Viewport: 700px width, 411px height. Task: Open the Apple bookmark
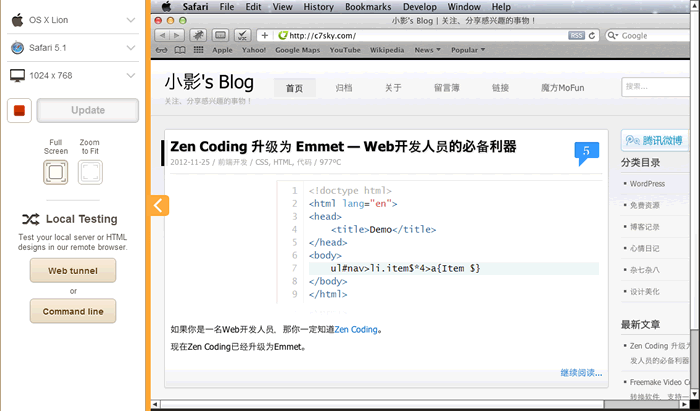tap(222, 50)
